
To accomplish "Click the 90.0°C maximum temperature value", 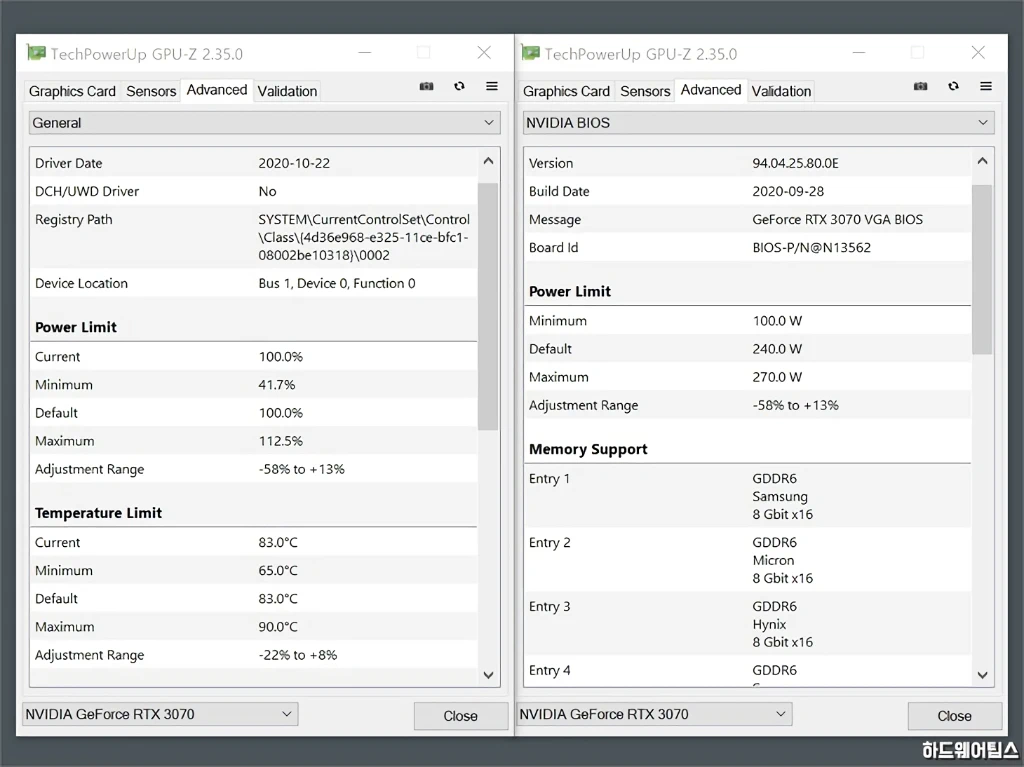I will pos(278,627).
